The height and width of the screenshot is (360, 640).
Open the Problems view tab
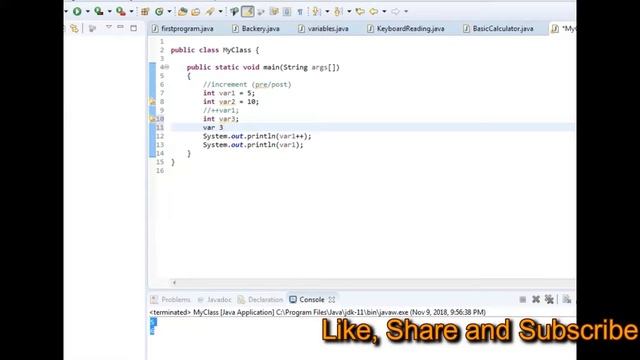click(x=171, y=300)
